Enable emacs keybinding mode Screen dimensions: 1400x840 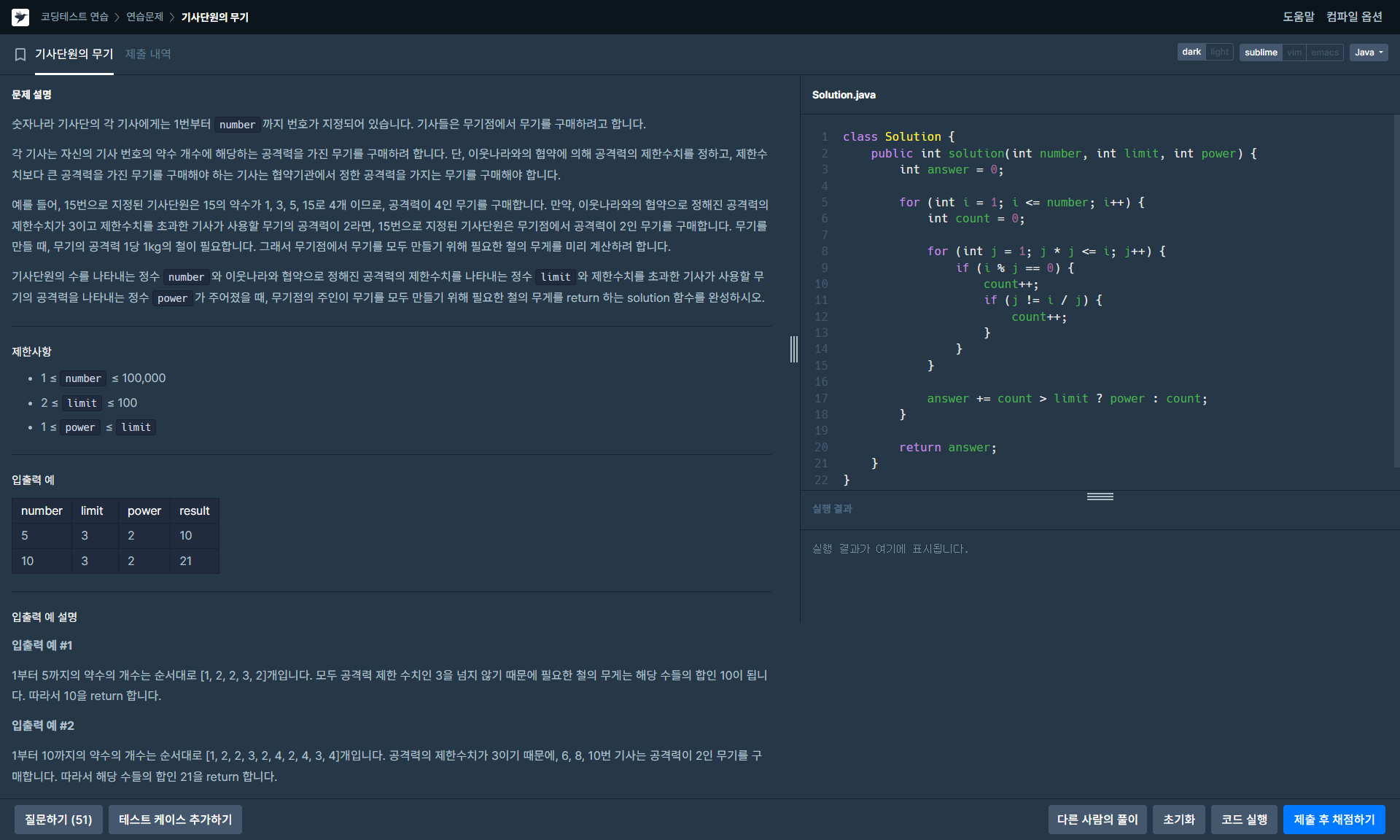pyautogui.click(x=1324, y=52)
